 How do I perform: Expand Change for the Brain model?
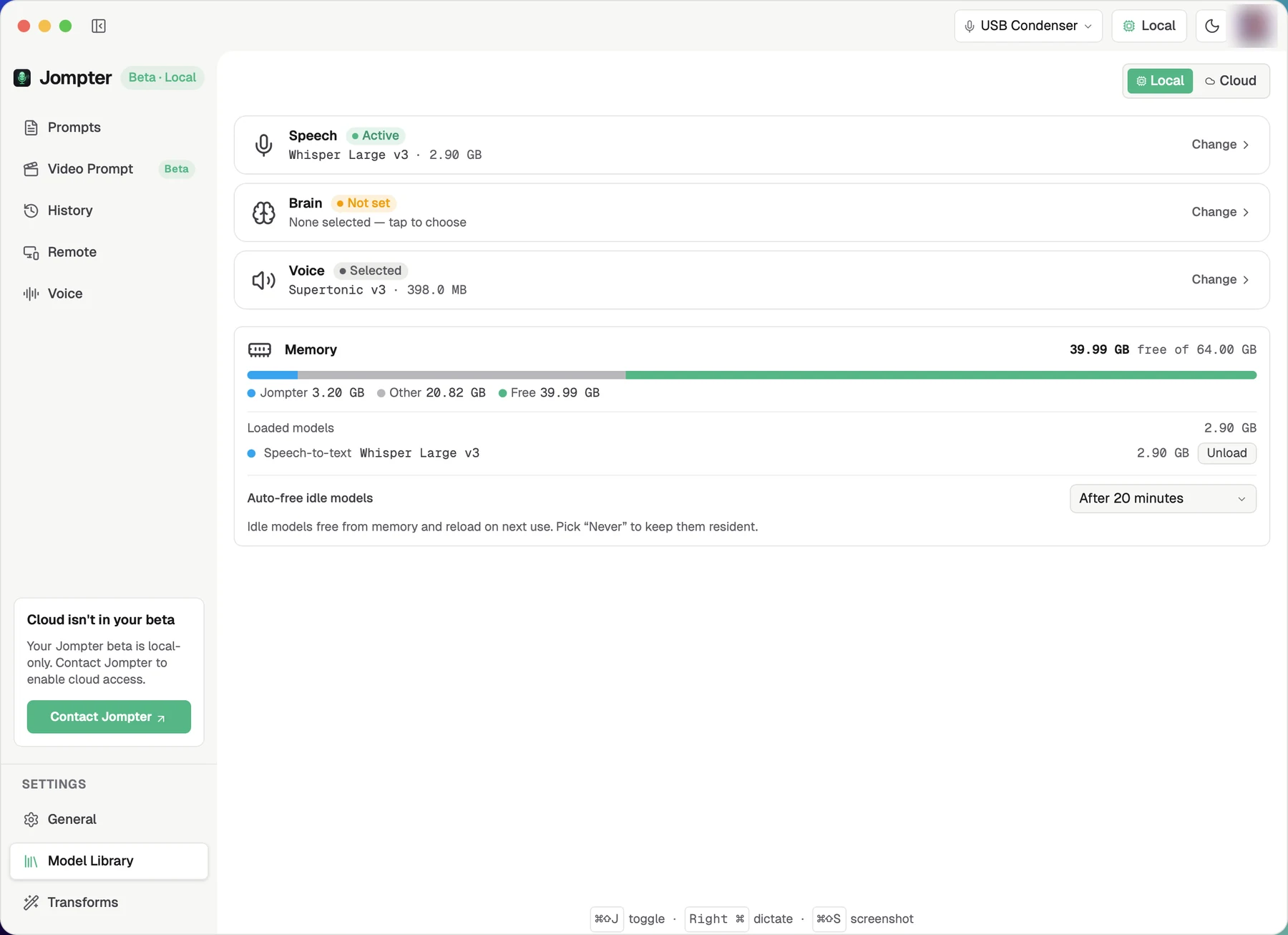pos(1221,212)
